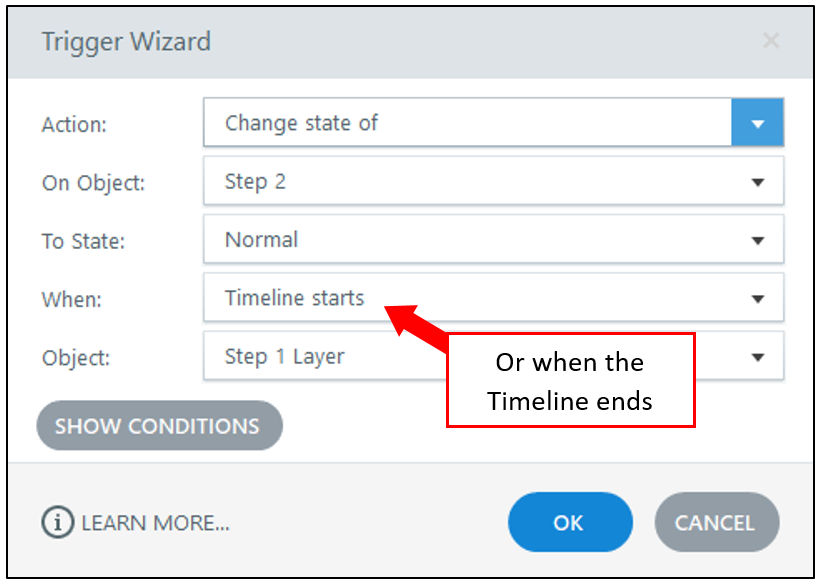Confirm the trigger with OK
820x584 pixels.
coord(570,522)
